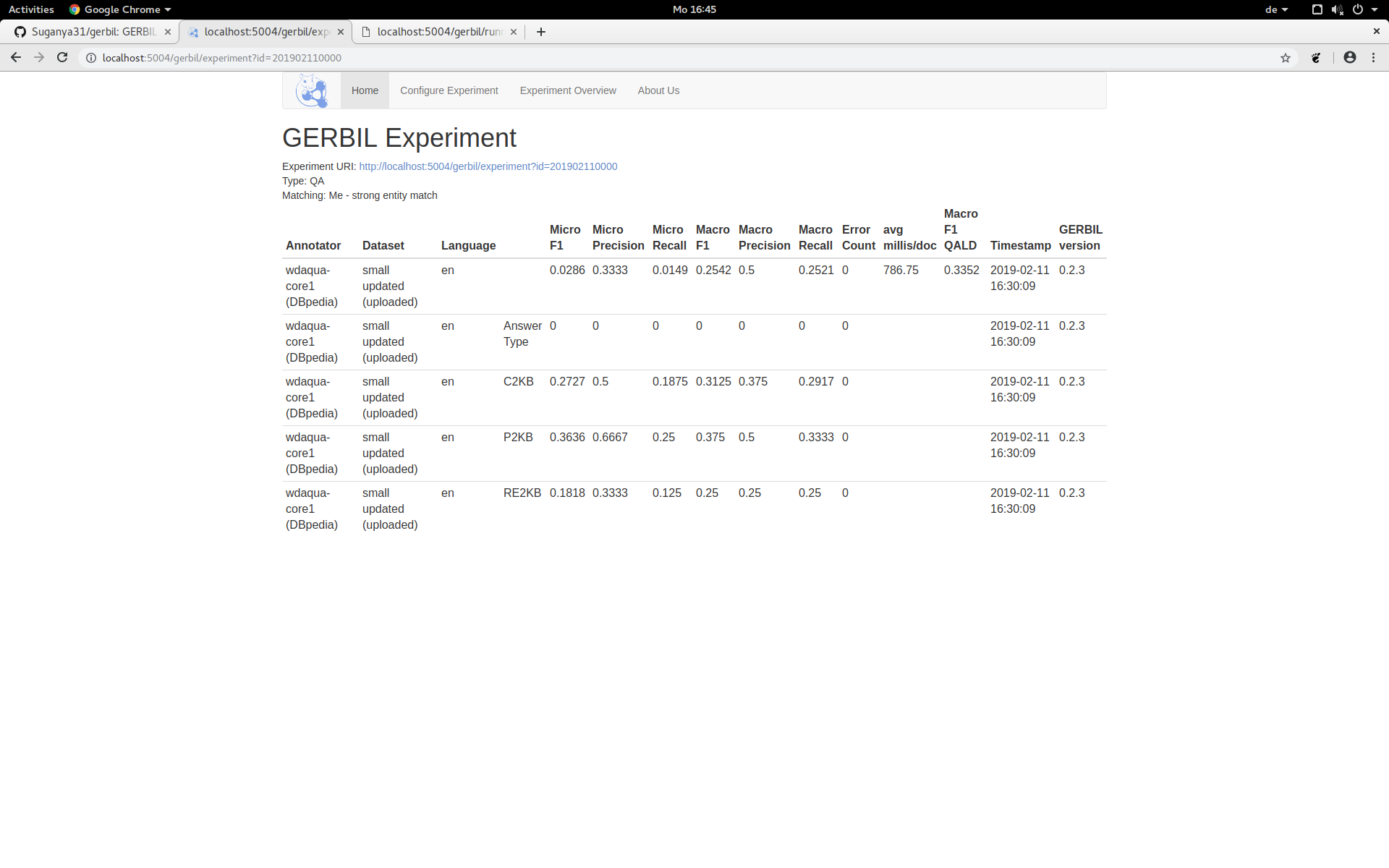Switch to the localhost:5004/gerbil/run browser tab

pyautogui.click(x=434, y=32)
